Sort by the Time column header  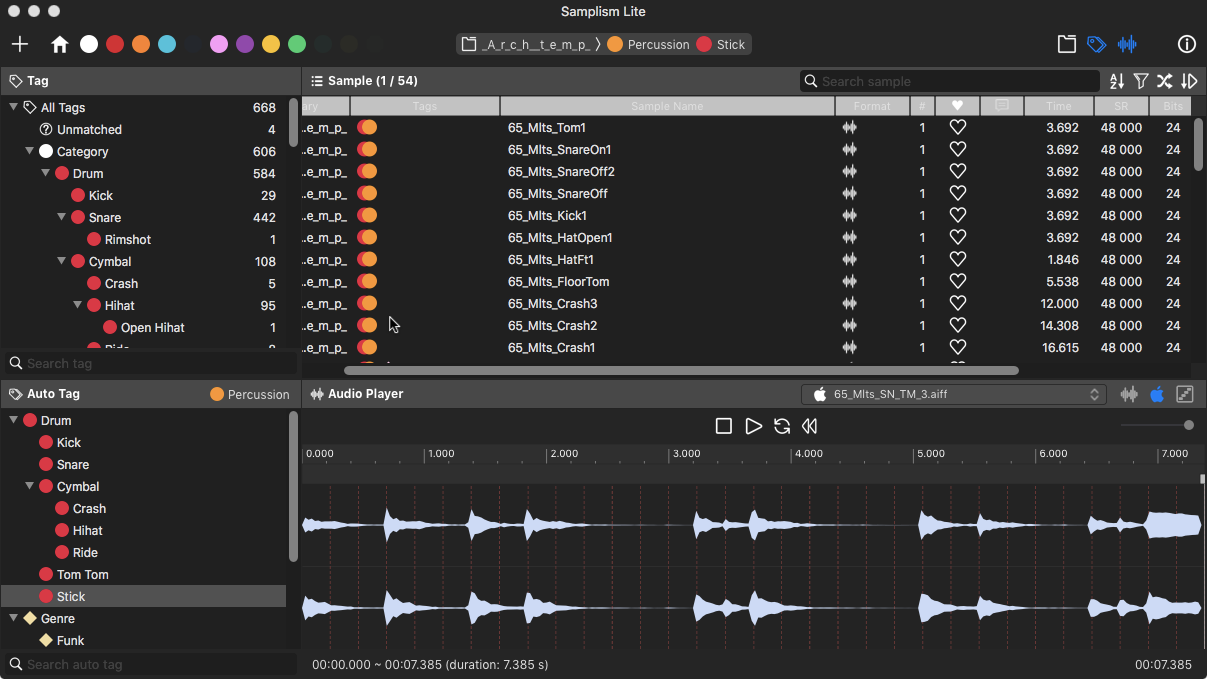(x=1059, y=106)
